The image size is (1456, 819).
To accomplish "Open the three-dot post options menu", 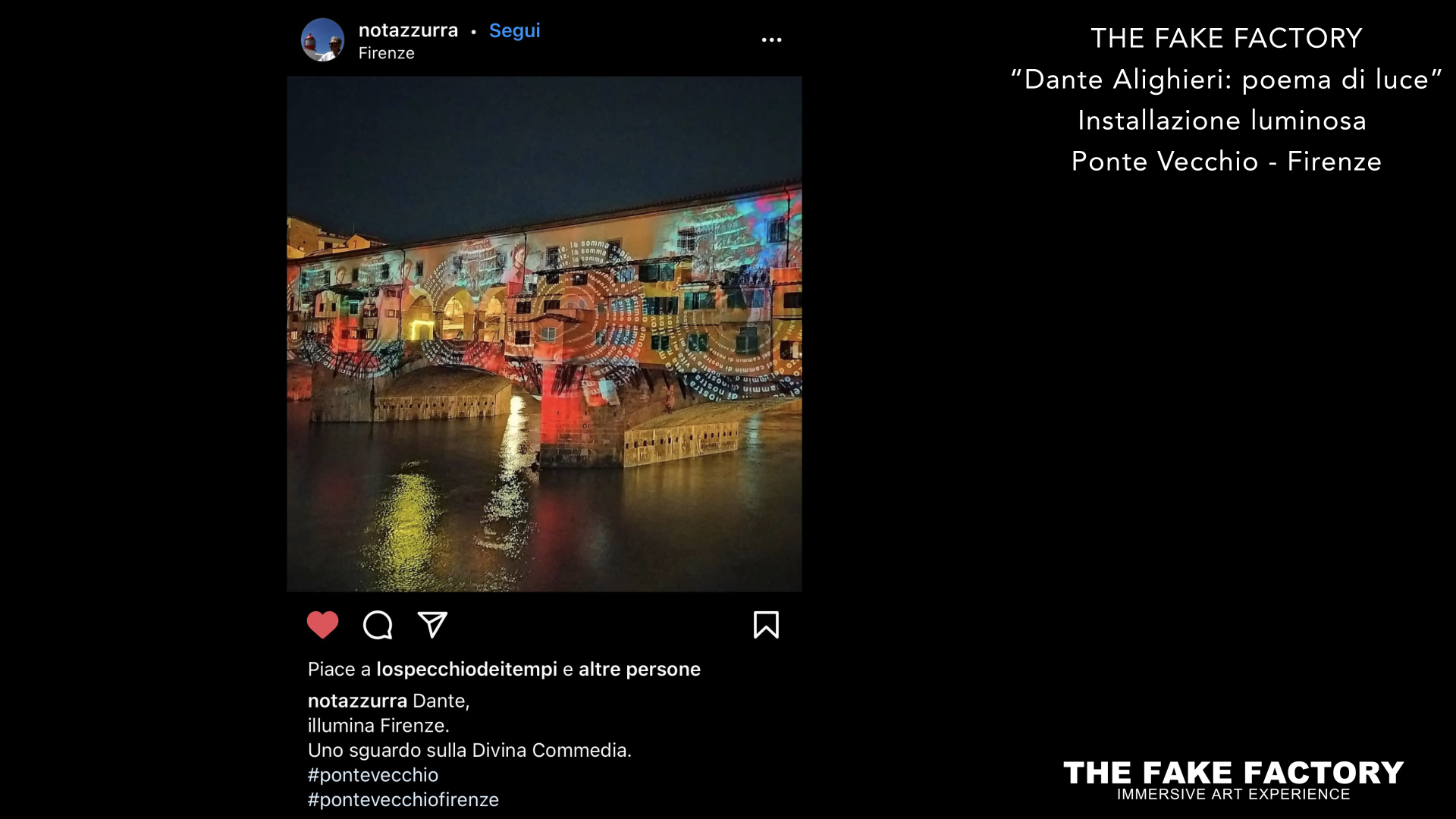I will click(771, 39).
